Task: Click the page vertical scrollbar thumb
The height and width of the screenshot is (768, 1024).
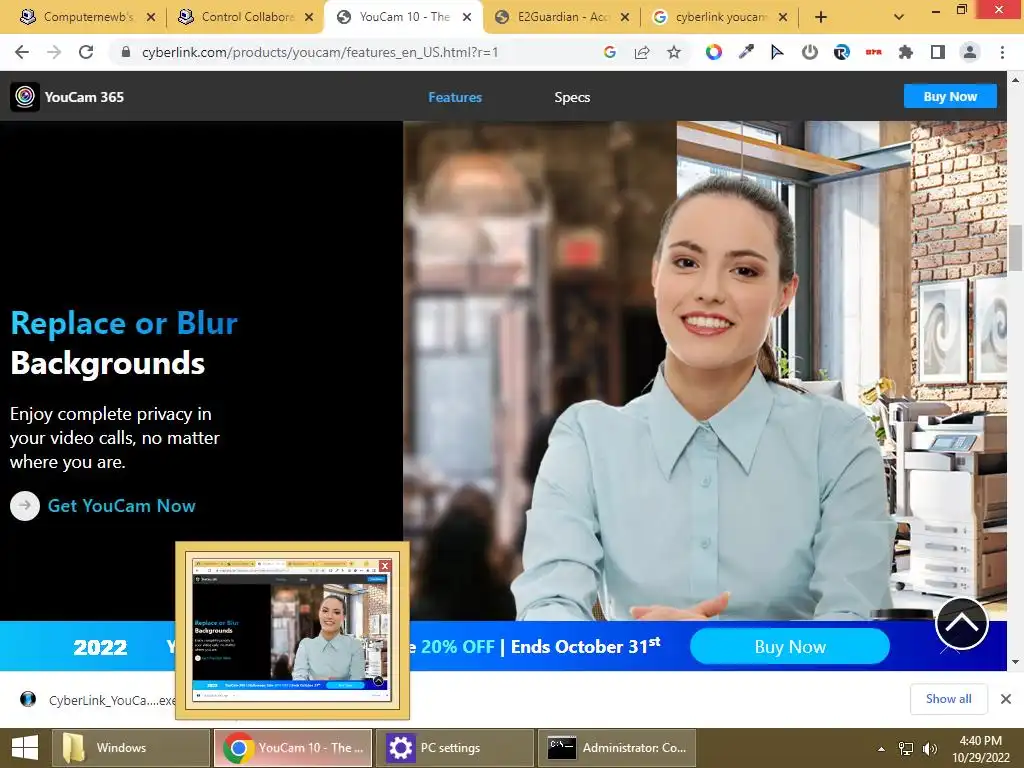Action: coord(1015,247)
